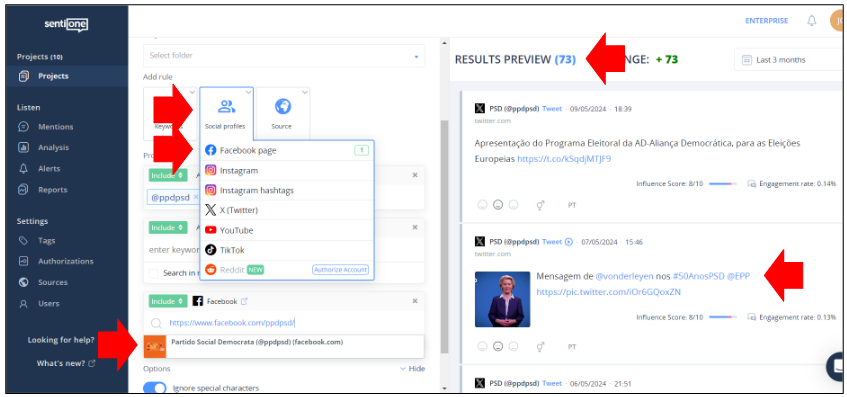Remove the Facebook rule with its X
Image resolution: width=847 pixels, height=397 pixels.
415,301
